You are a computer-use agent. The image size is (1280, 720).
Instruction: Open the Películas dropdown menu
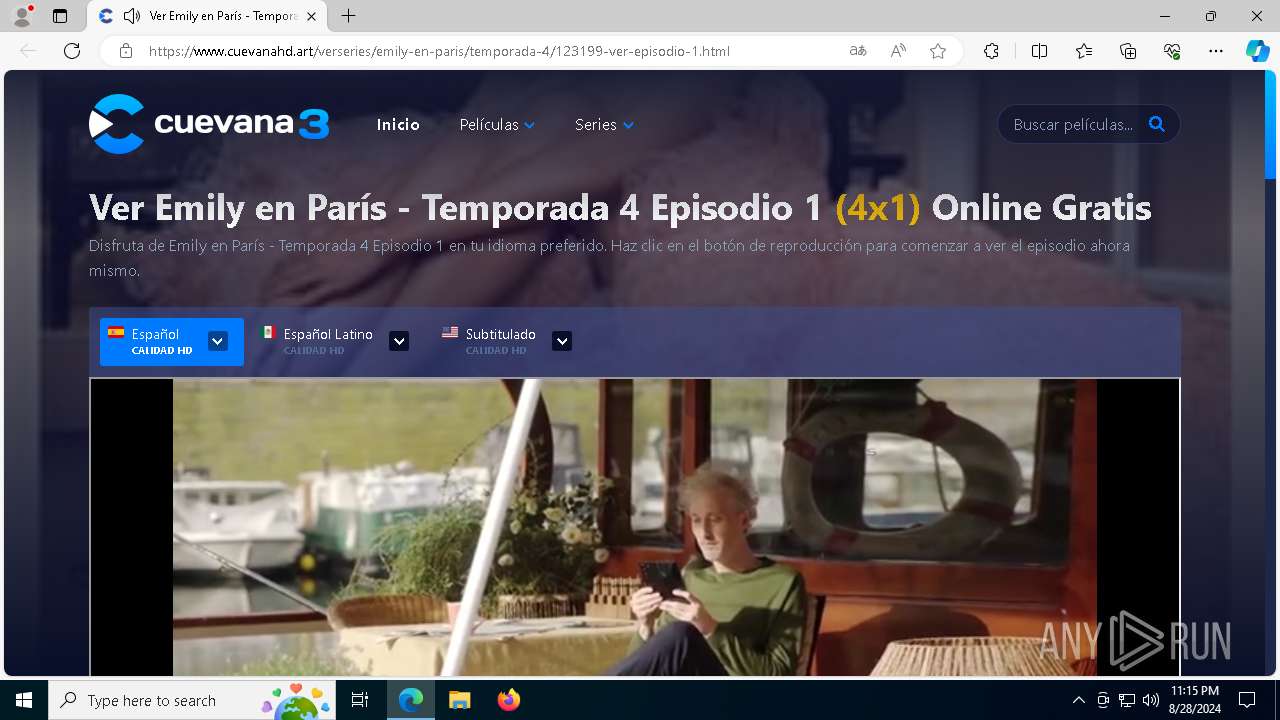coord(497,125)
